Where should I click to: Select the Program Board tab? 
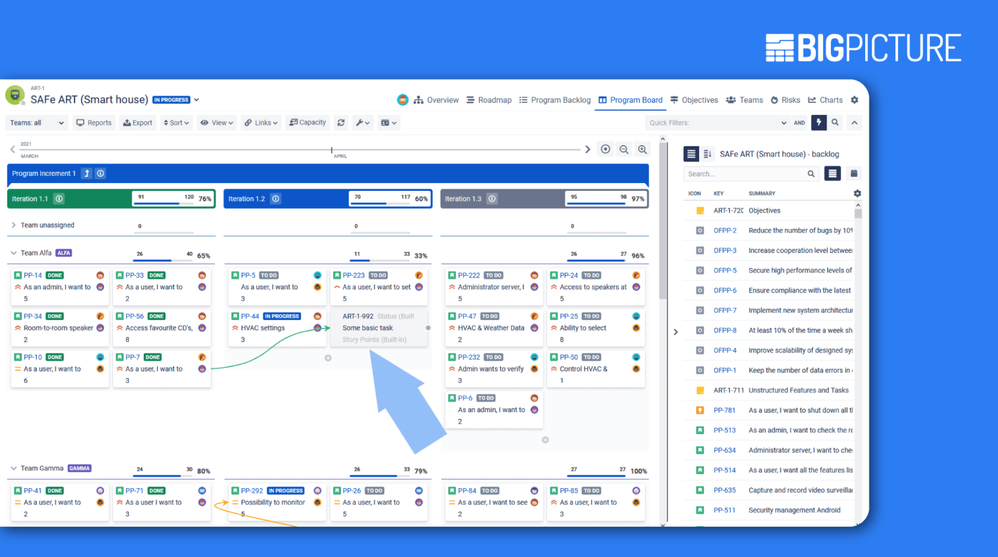click(x=630, y=100)
